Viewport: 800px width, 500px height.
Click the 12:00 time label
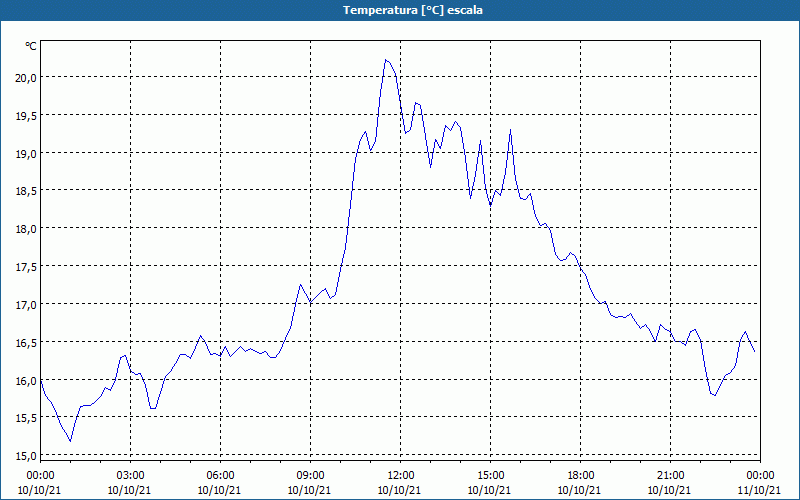click(x=400, y=476)
